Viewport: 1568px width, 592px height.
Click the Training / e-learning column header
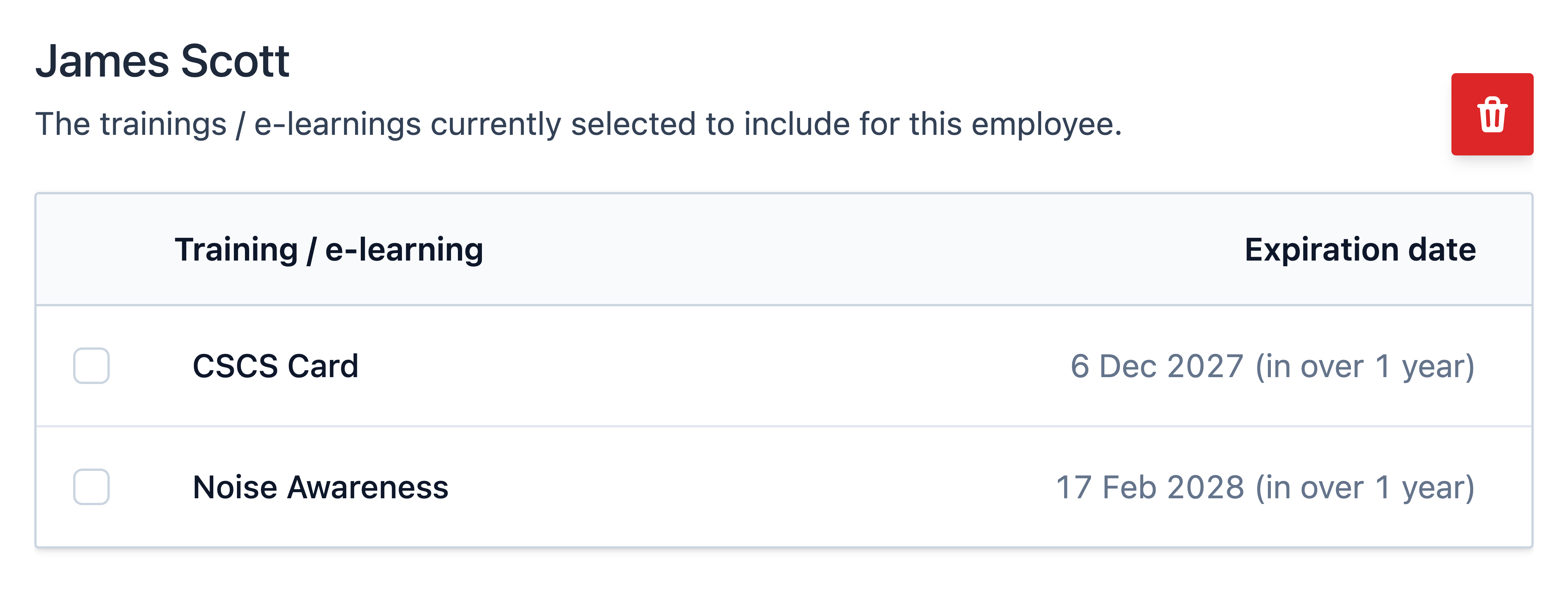[x=329, y=250]
